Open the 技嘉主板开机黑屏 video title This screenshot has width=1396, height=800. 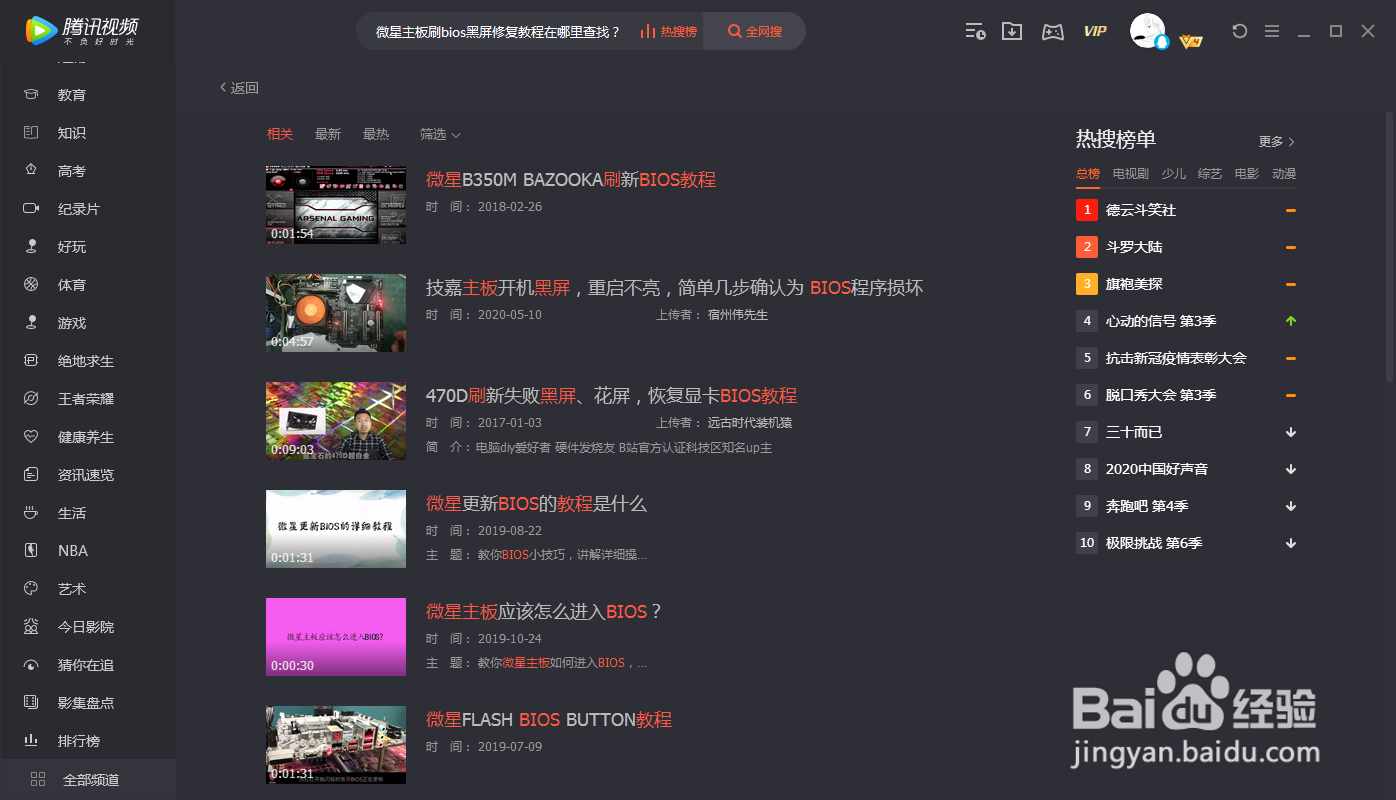tap(674, 288)
